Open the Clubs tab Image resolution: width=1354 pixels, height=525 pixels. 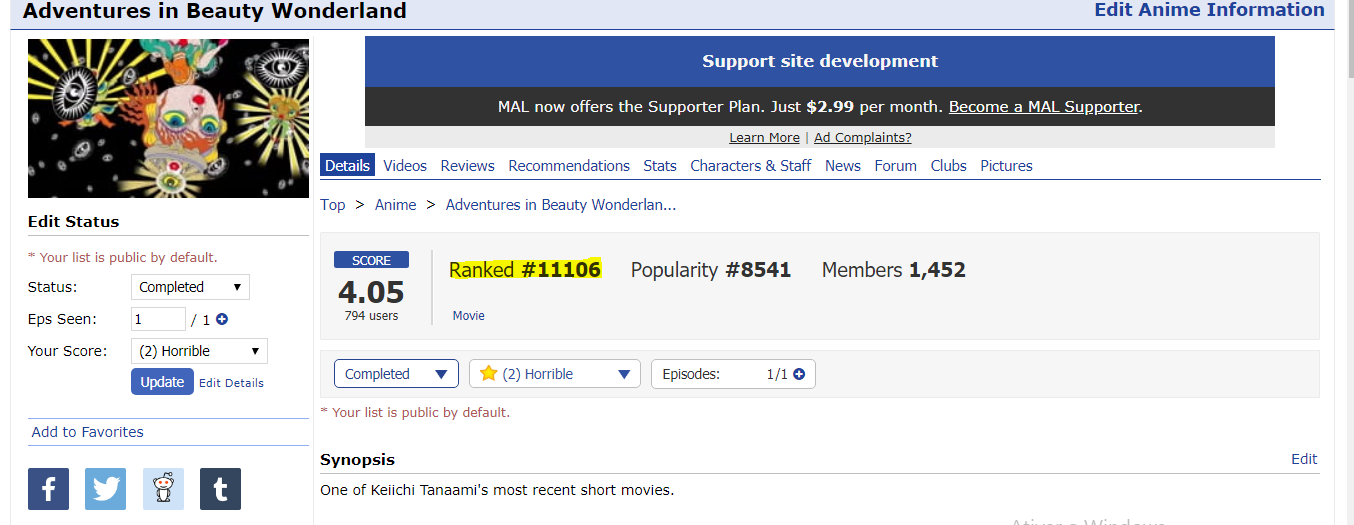[x=949, y=166]
